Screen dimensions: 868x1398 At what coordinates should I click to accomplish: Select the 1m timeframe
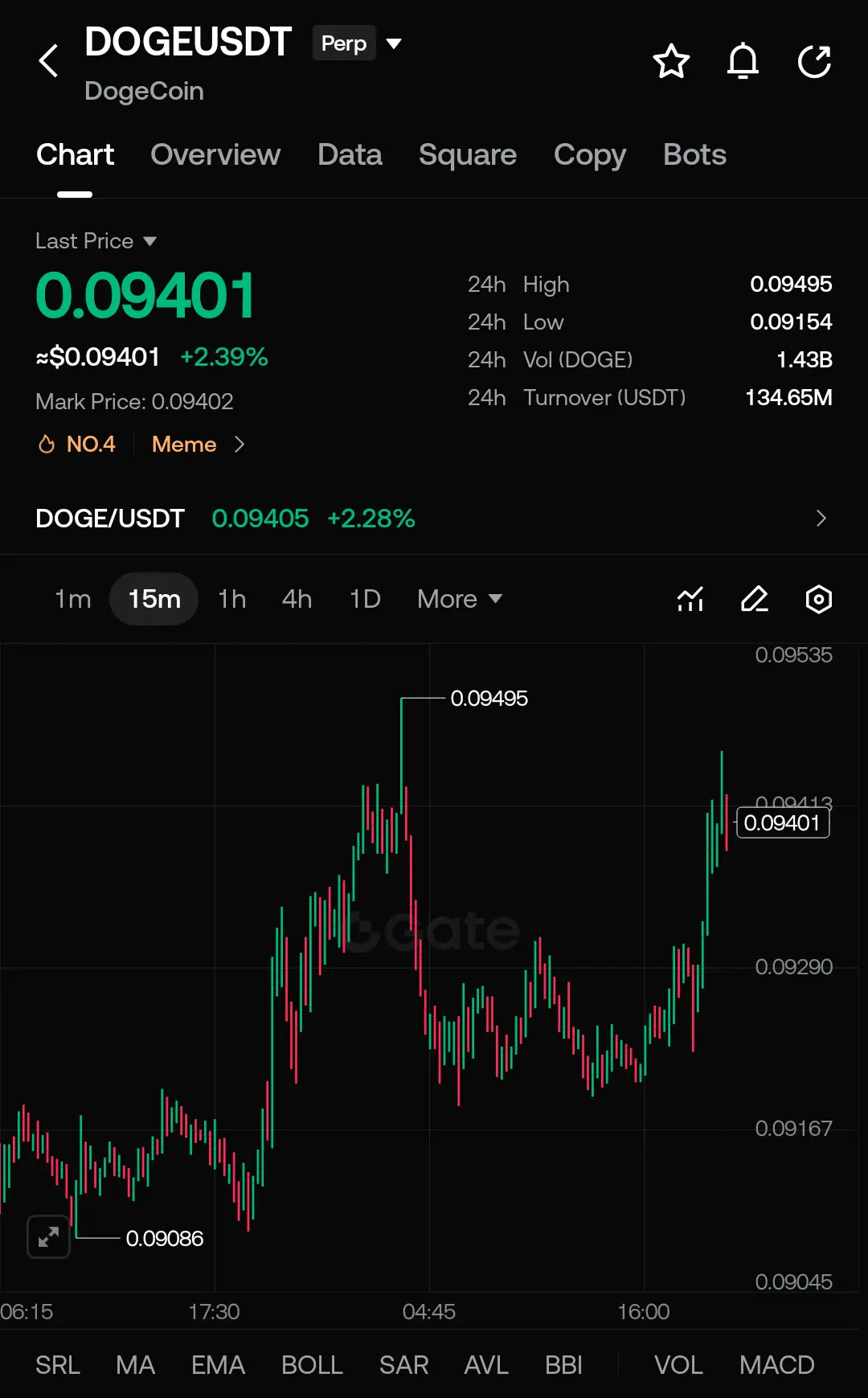click(x=72, y=599)
